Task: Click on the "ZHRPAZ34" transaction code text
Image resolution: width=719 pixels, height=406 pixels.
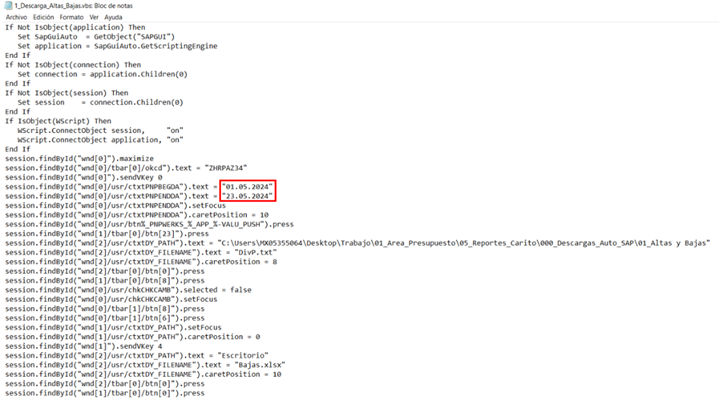Action: pyautogui.click(x=252, y=167)
